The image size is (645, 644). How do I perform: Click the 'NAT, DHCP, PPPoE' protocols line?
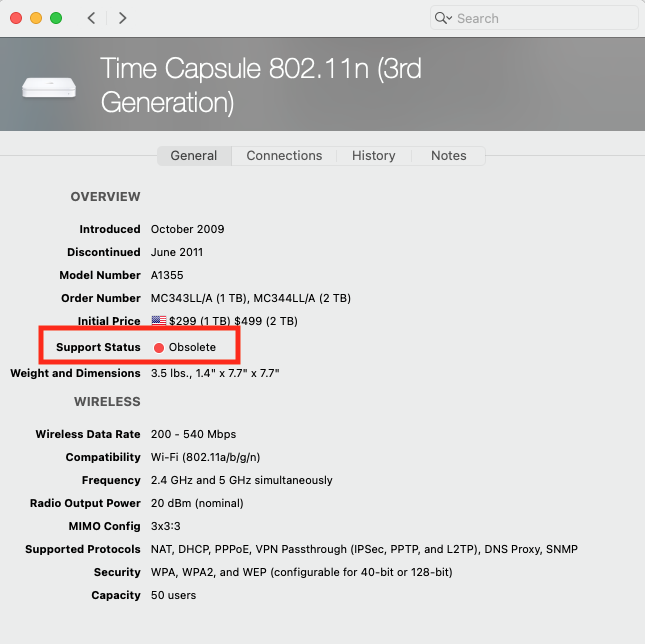coord(364,549)
